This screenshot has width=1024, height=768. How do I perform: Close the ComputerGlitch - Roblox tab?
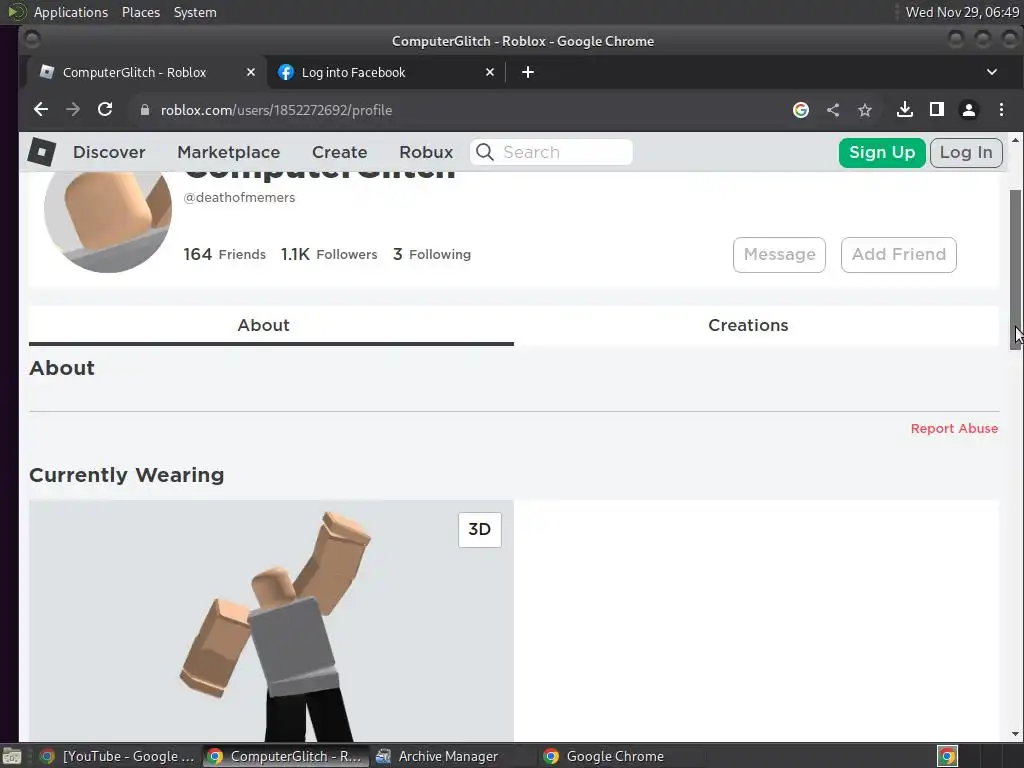(x=251, y=72)
